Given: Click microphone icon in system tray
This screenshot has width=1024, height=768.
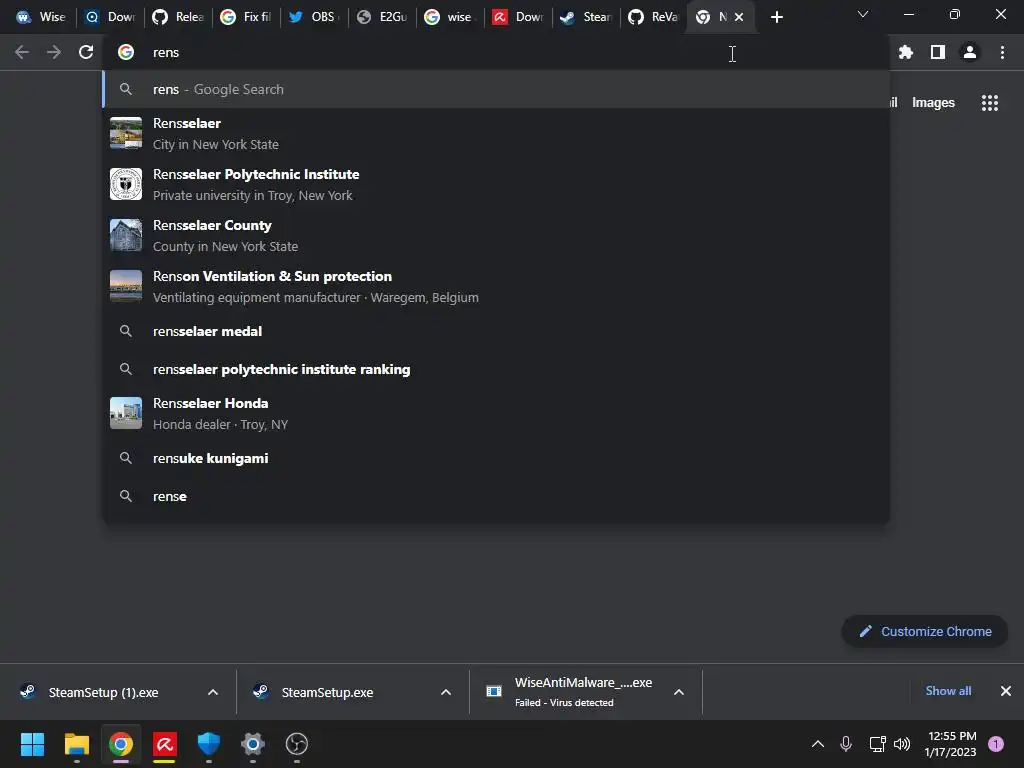Looking at the screenshot, I should tap(846, 744).
